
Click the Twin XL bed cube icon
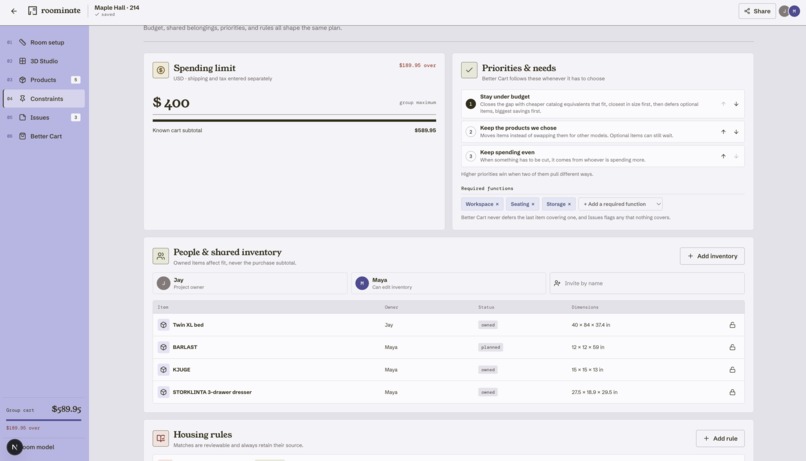(163, 325)
